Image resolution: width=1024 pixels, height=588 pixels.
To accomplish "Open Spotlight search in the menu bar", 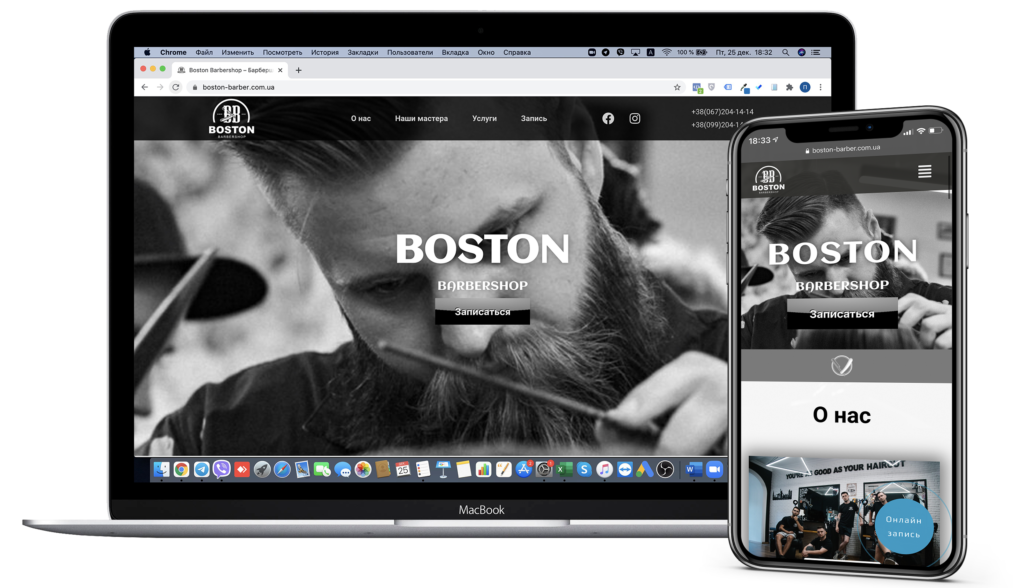I will click(786, 52).
